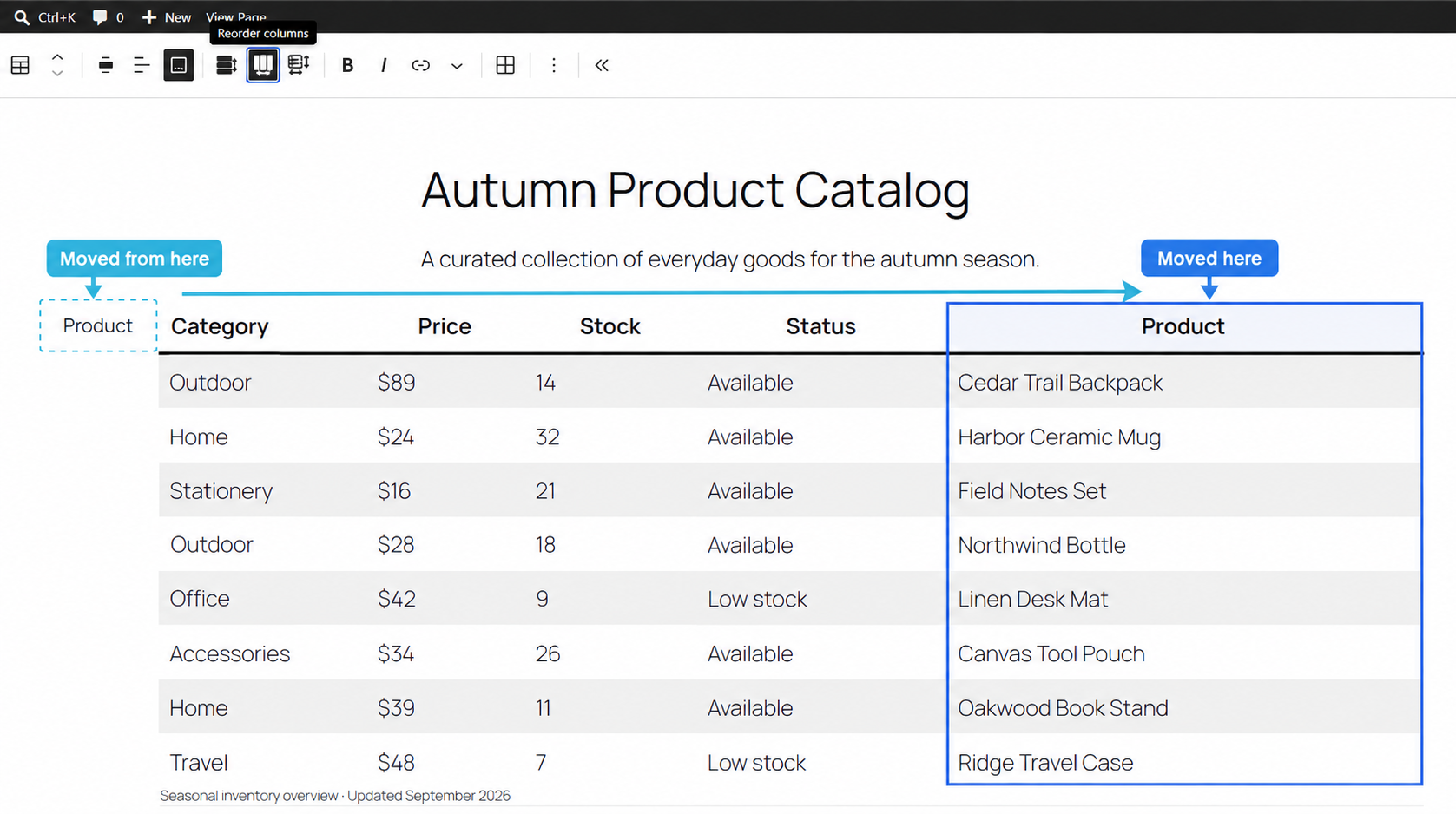Viewport: 1456px width, 814px height.
Task: Click the stock value 14 cell
Action: click(x=545, y=383)
